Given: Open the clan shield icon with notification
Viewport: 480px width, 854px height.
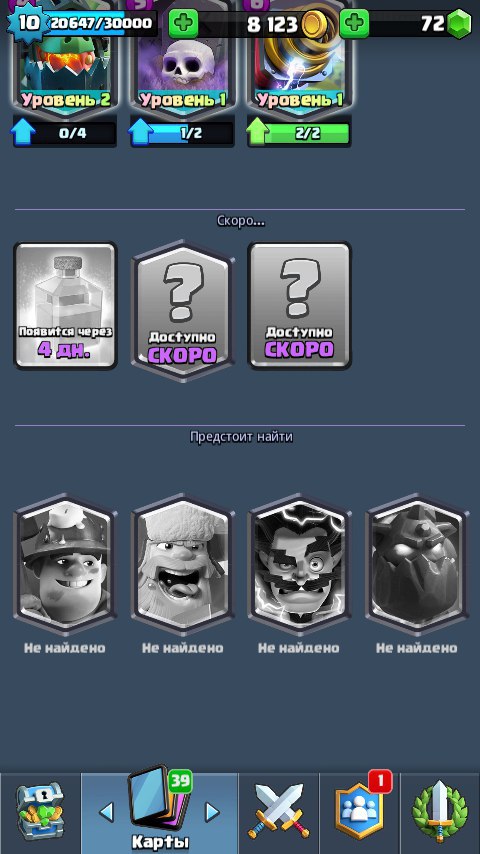Looking at the screenshot, I should pos(359,812).
